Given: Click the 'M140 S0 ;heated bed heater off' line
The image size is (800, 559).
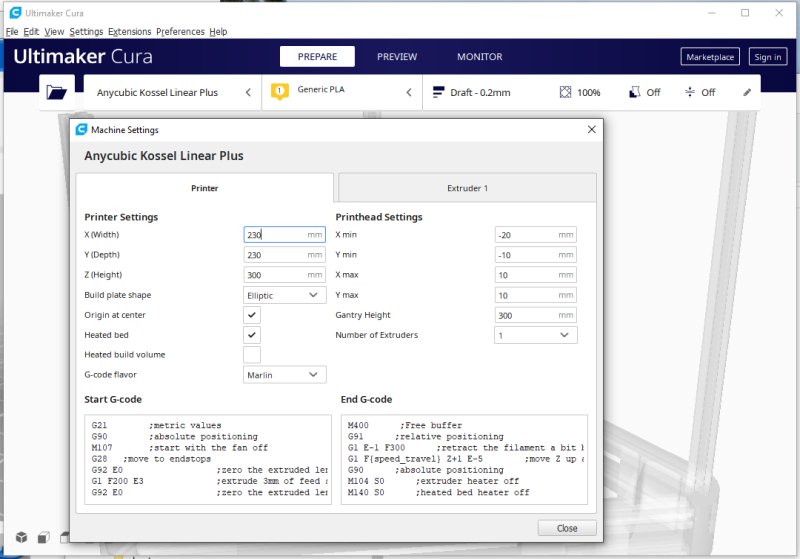Looking at the screenshot, I should coord(438,492).
